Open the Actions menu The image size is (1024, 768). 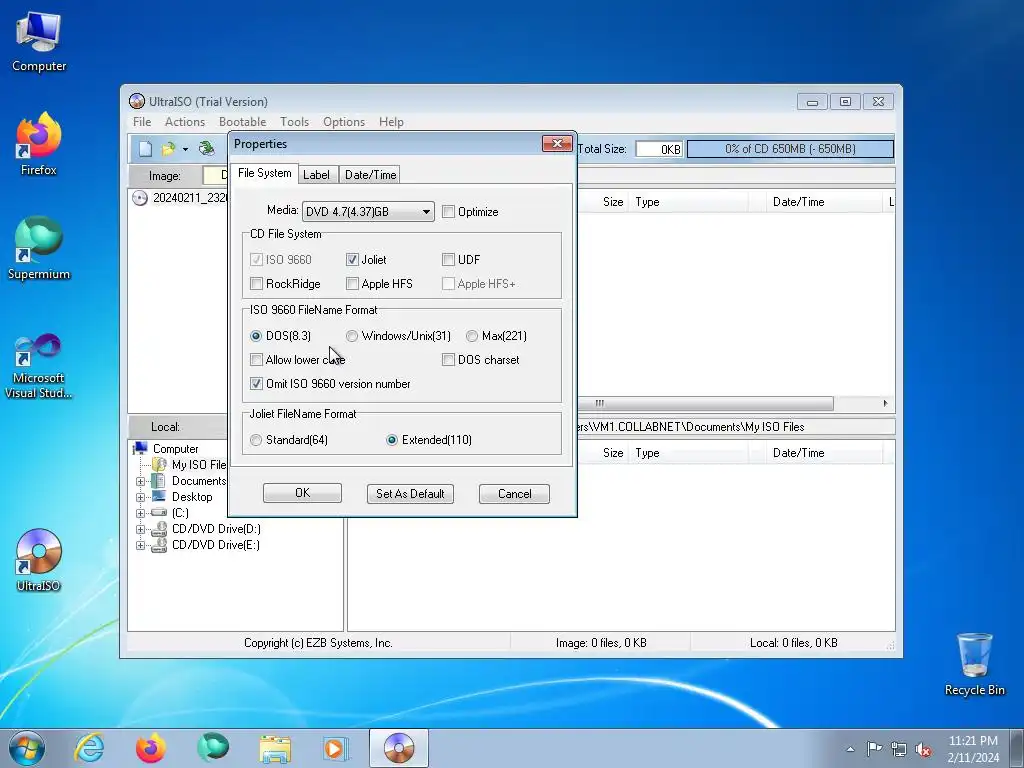click(x=185, y=121)
